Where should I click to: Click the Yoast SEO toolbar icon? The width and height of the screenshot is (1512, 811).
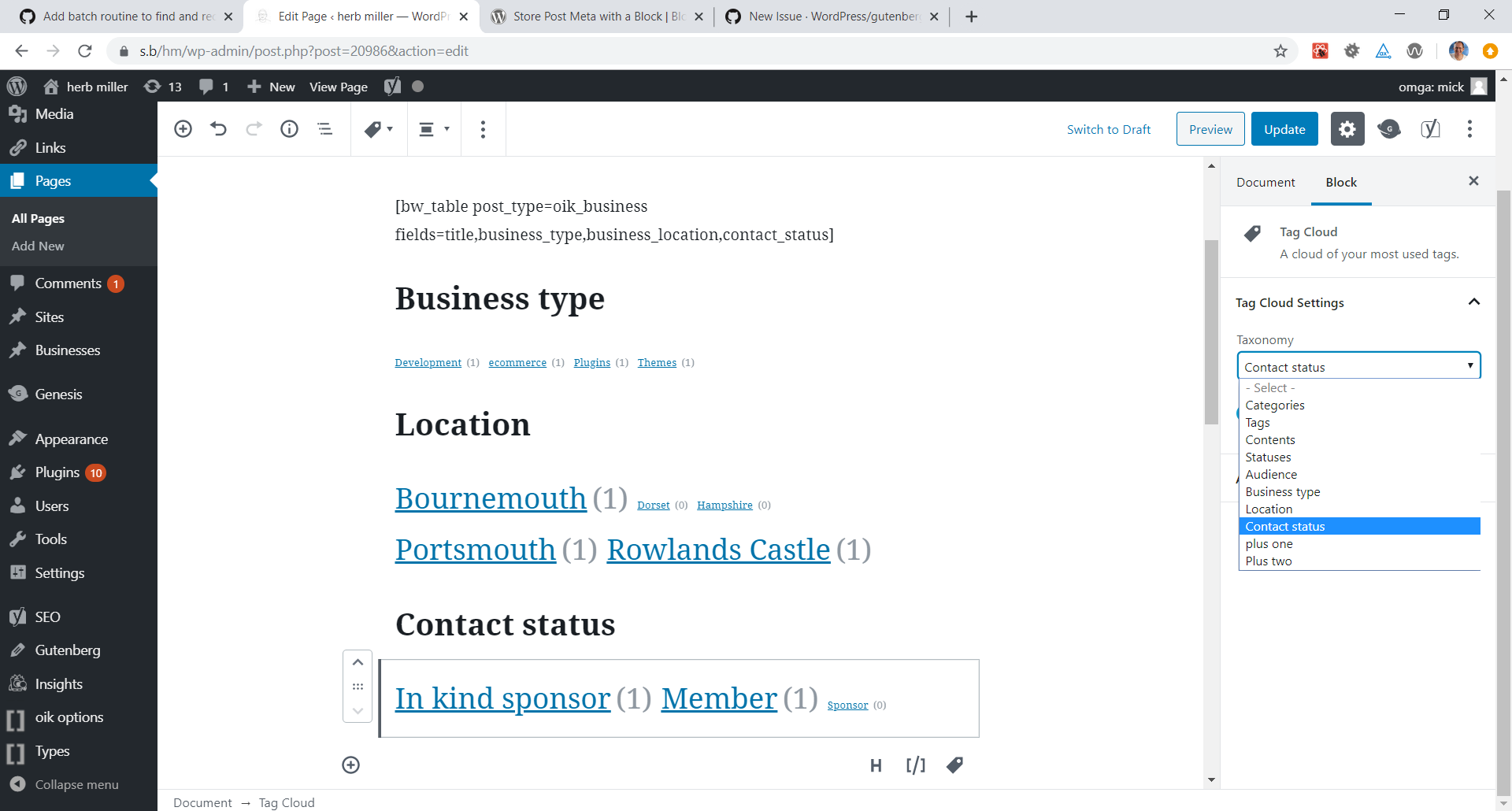point(1431,128)
